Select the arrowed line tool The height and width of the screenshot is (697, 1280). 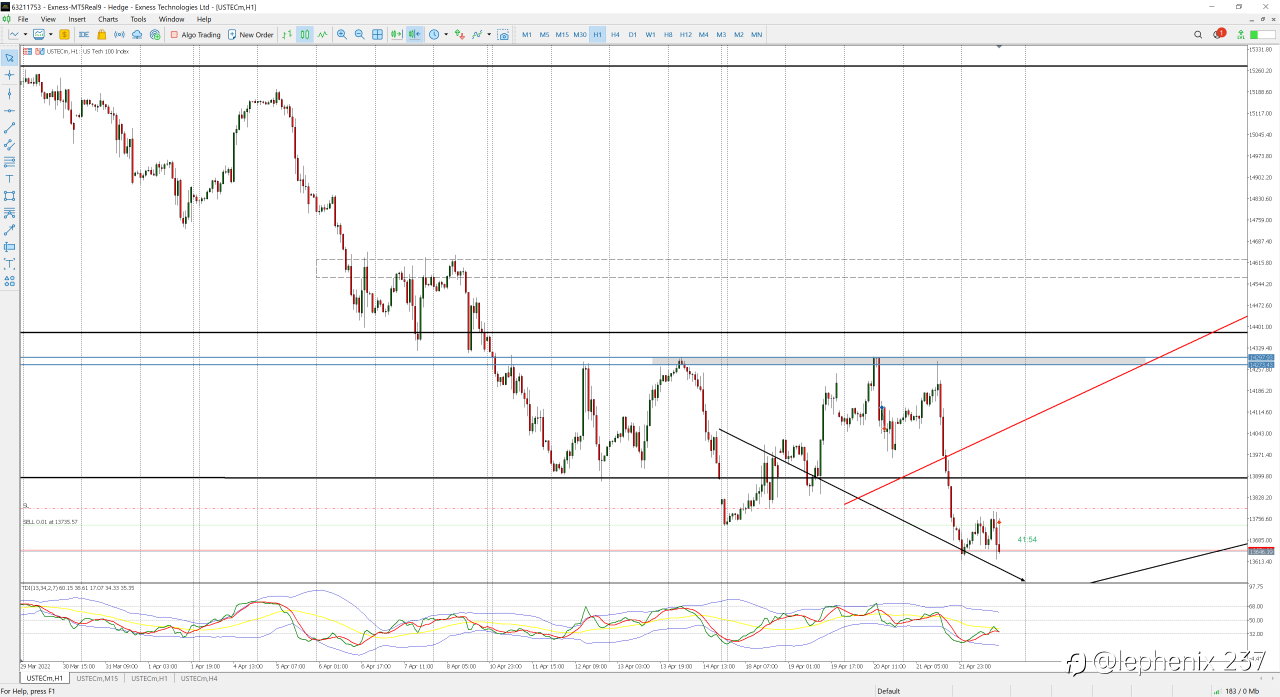point(10,229)
